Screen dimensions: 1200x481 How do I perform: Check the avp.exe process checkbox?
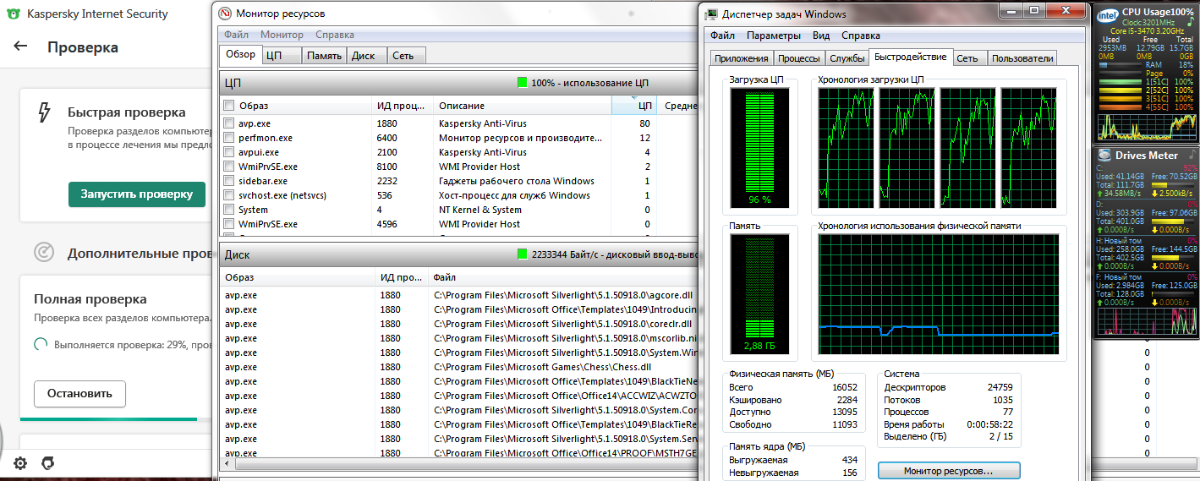229,124
